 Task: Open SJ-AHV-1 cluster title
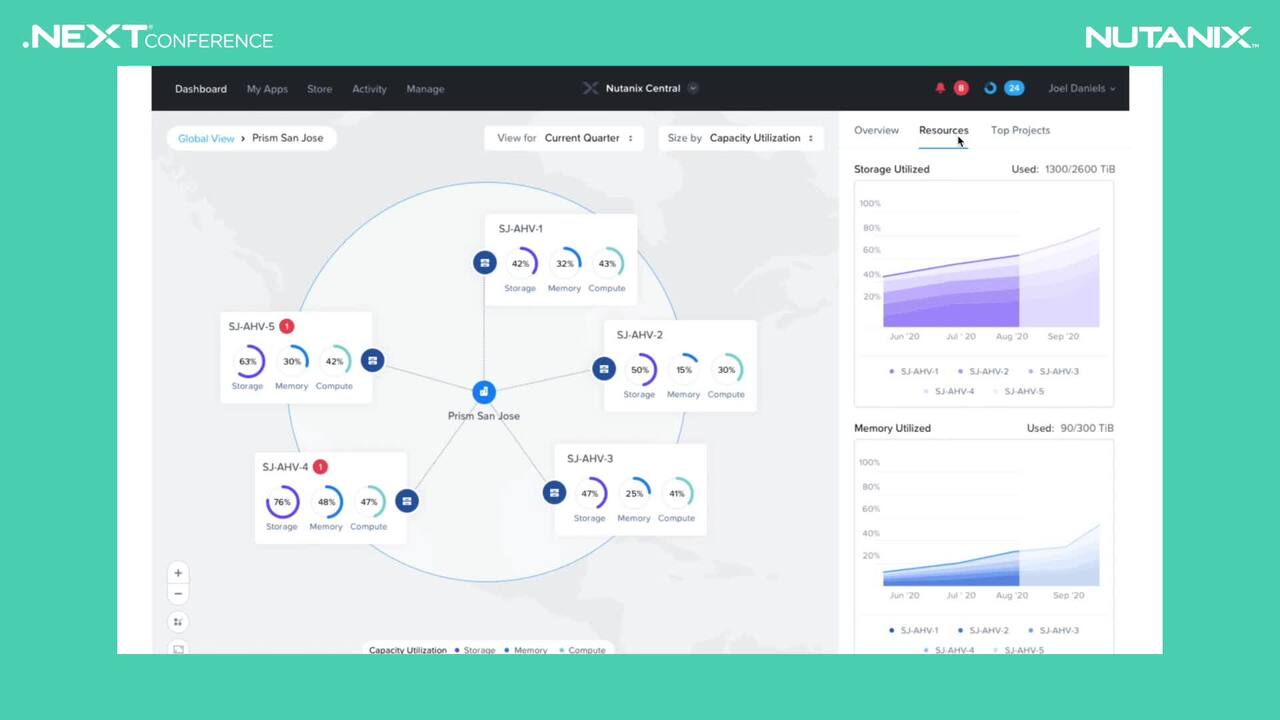point(521,229)
